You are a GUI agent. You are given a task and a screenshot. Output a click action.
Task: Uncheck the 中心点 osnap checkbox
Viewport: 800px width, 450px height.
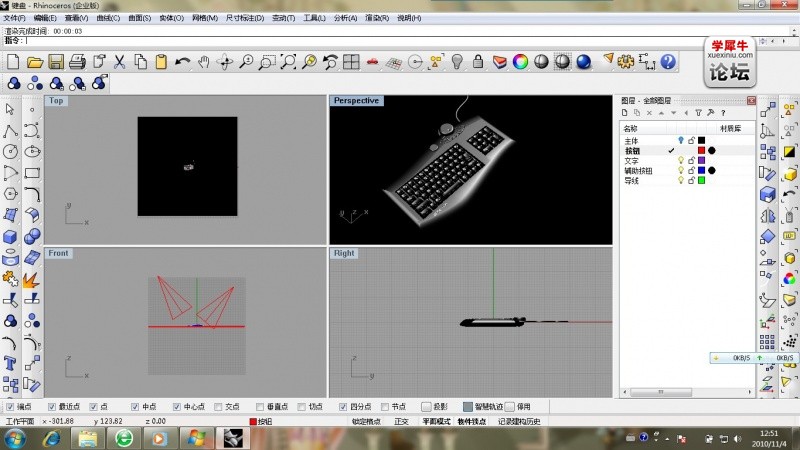[x=177, y=407]
